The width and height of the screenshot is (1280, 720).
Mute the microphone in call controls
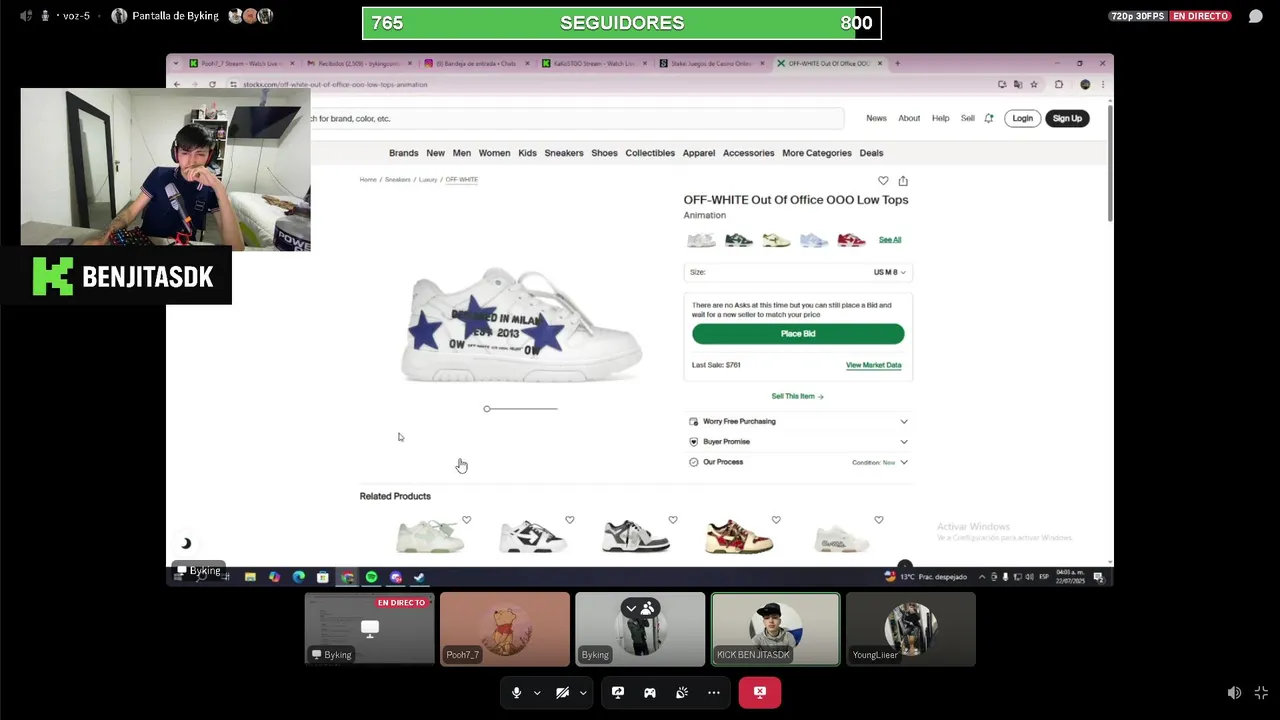[x=516, y=692]
